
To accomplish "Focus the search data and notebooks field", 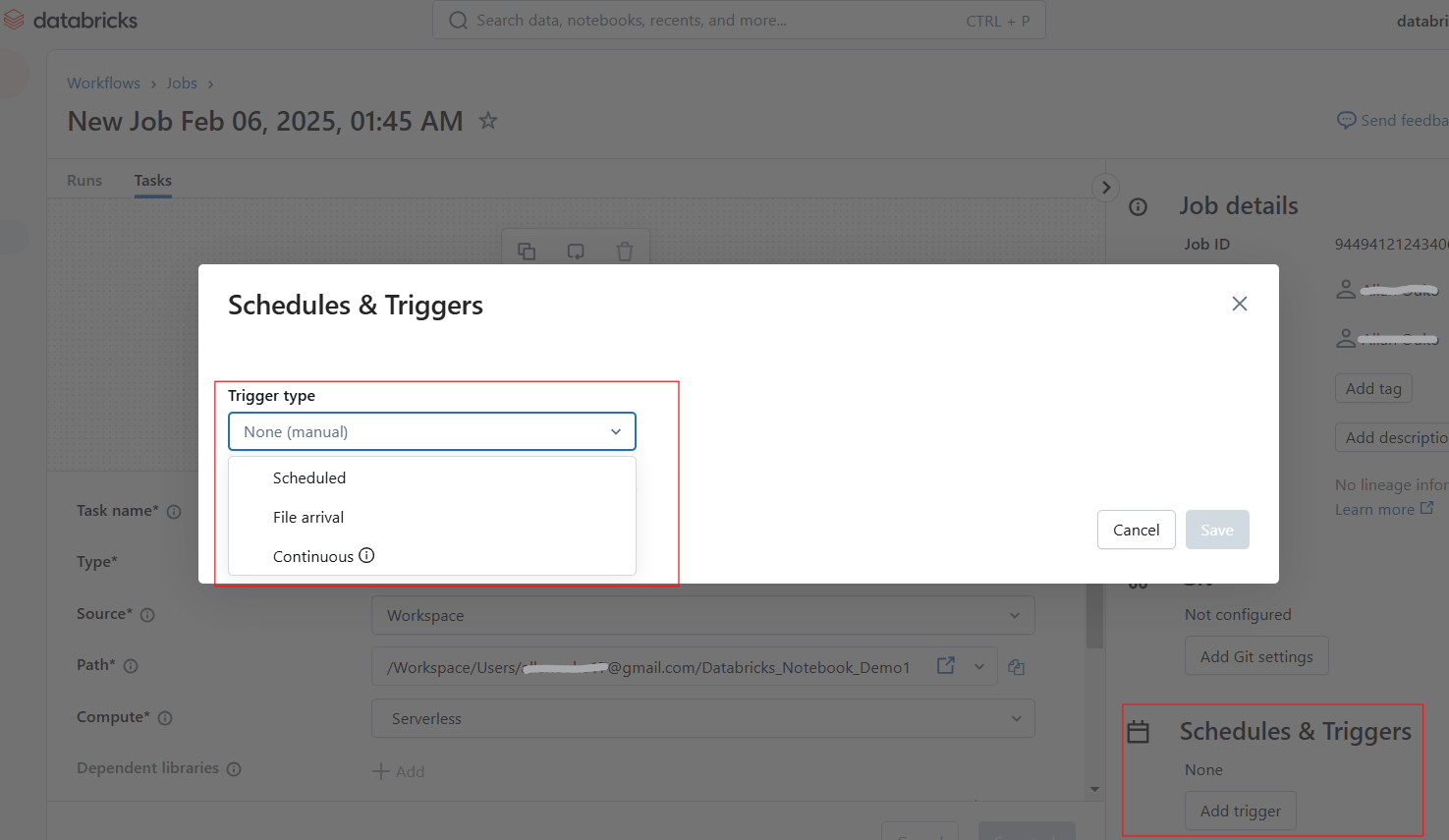I will [x=739, y=21].
